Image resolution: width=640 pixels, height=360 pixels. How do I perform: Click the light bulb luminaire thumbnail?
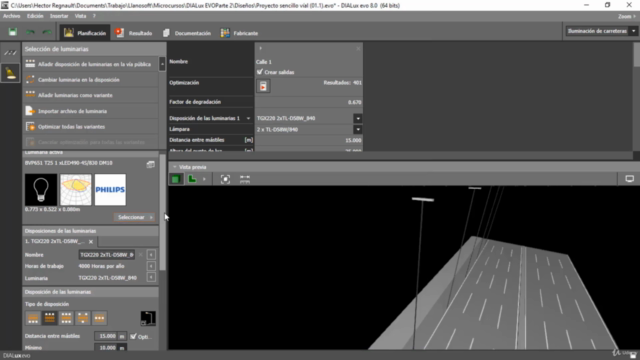pyautogui.click(x=41, y=189)
